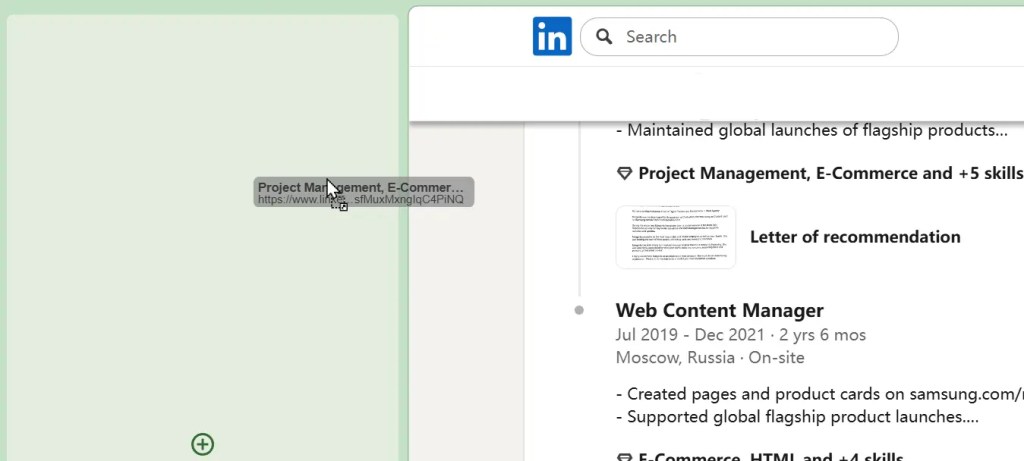Focus the LinkedIn Search field
1024x461 pixels.
point(750,37)
